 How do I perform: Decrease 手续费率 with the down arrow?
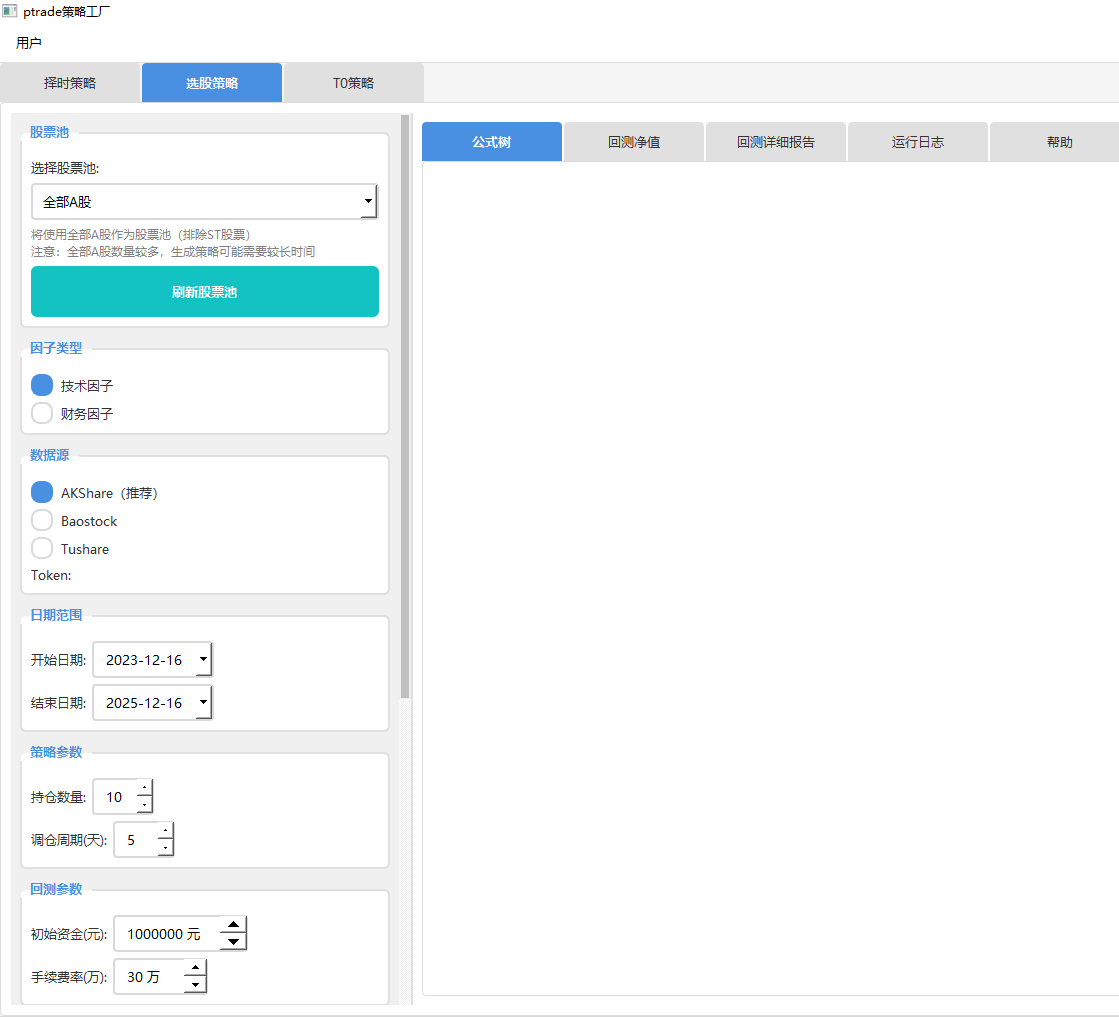coord(195,985)
